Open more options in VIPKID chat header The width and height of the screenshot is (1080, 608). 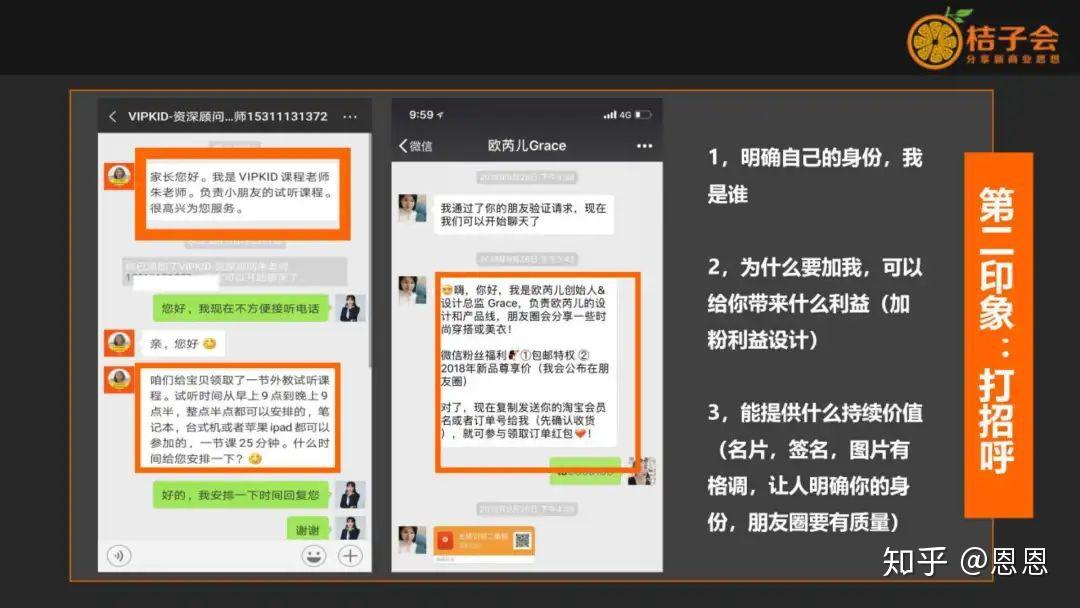coord(350,117)
